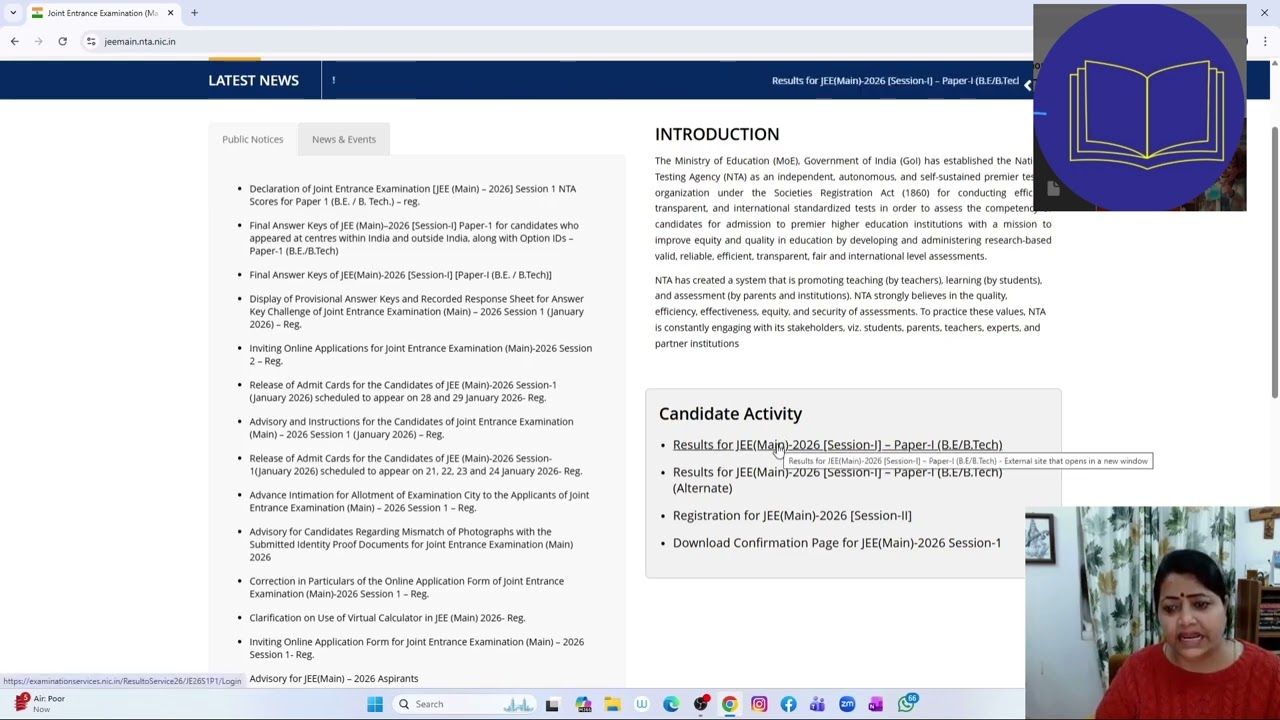Click the scrolling news ticker result headline

895,81
